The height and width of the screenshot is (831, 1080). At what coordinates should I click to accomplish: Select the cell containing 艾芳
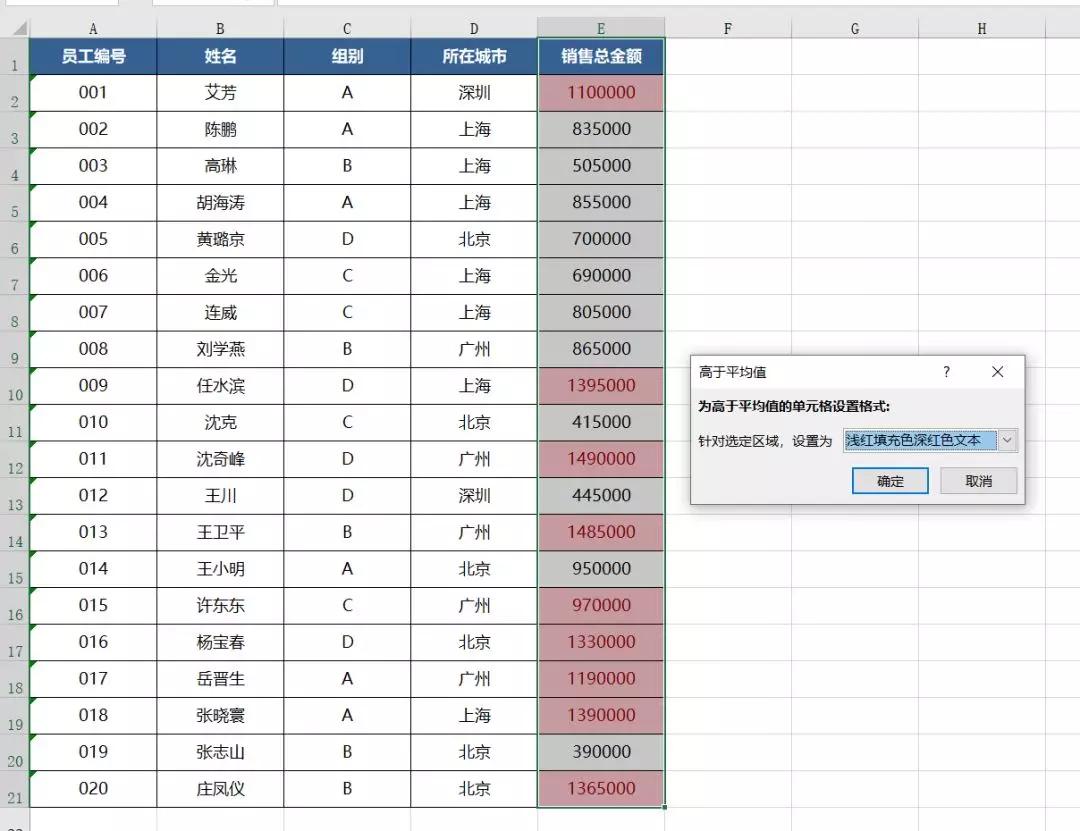tap(220, 92)
